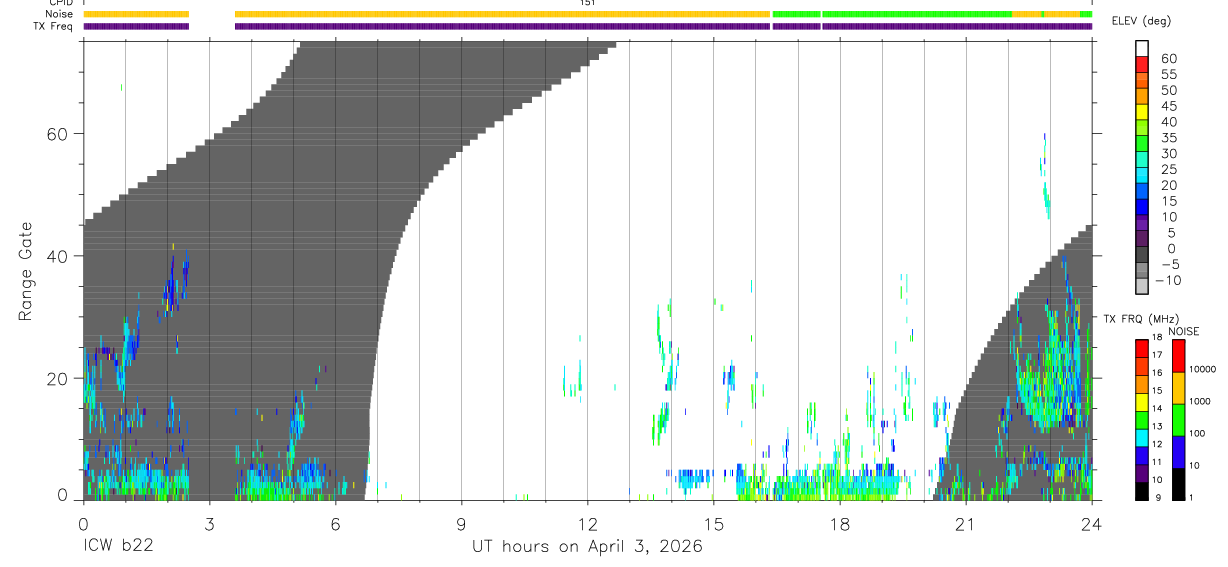Pick the light grey bottom swatch on ELEV colorbar
Viewport: 1228px width, 567px height.
1142,288
